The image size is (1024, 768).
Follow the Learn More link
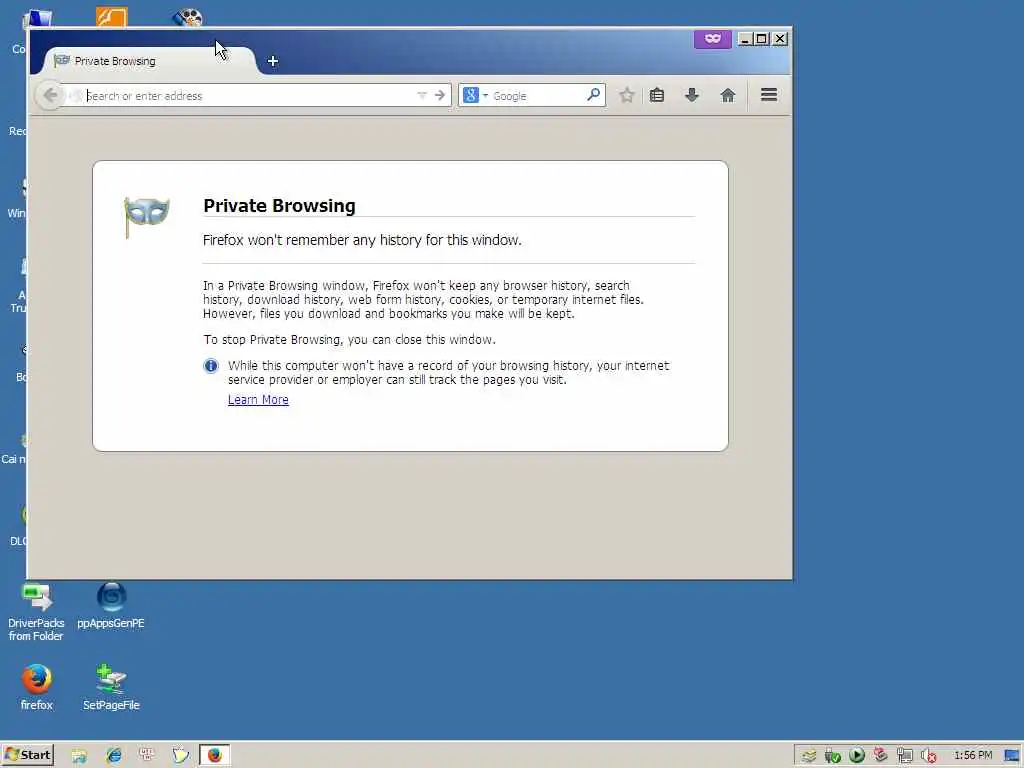258,400
